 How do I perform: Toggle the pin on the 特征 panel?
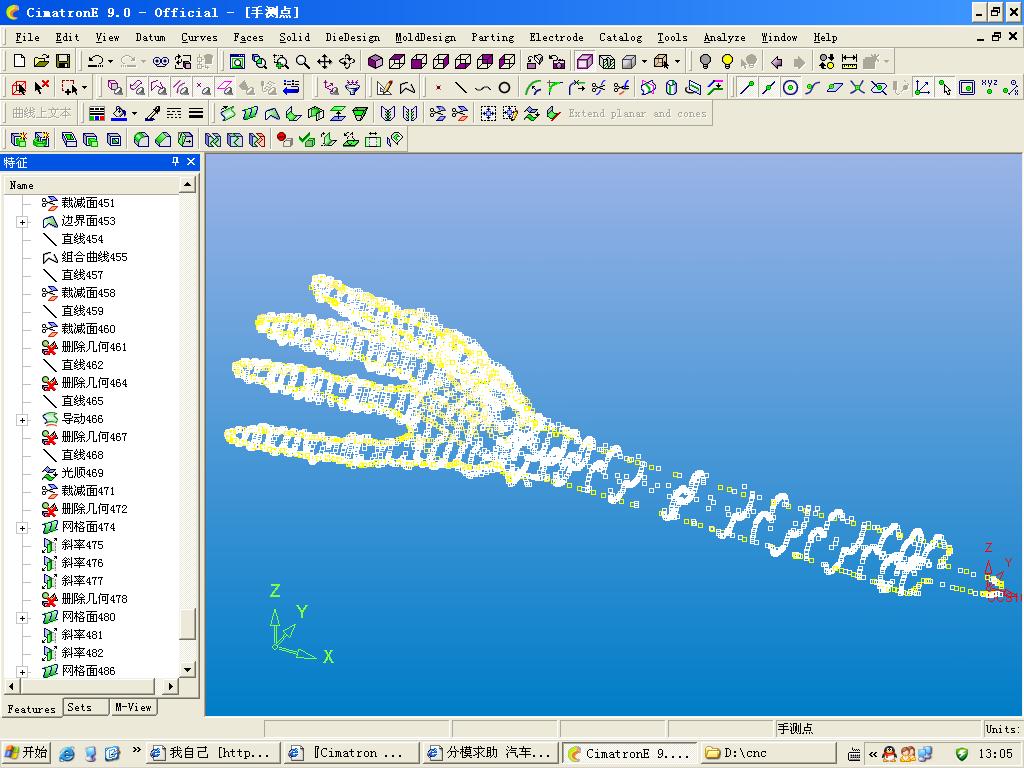click(x=175, y=161)
